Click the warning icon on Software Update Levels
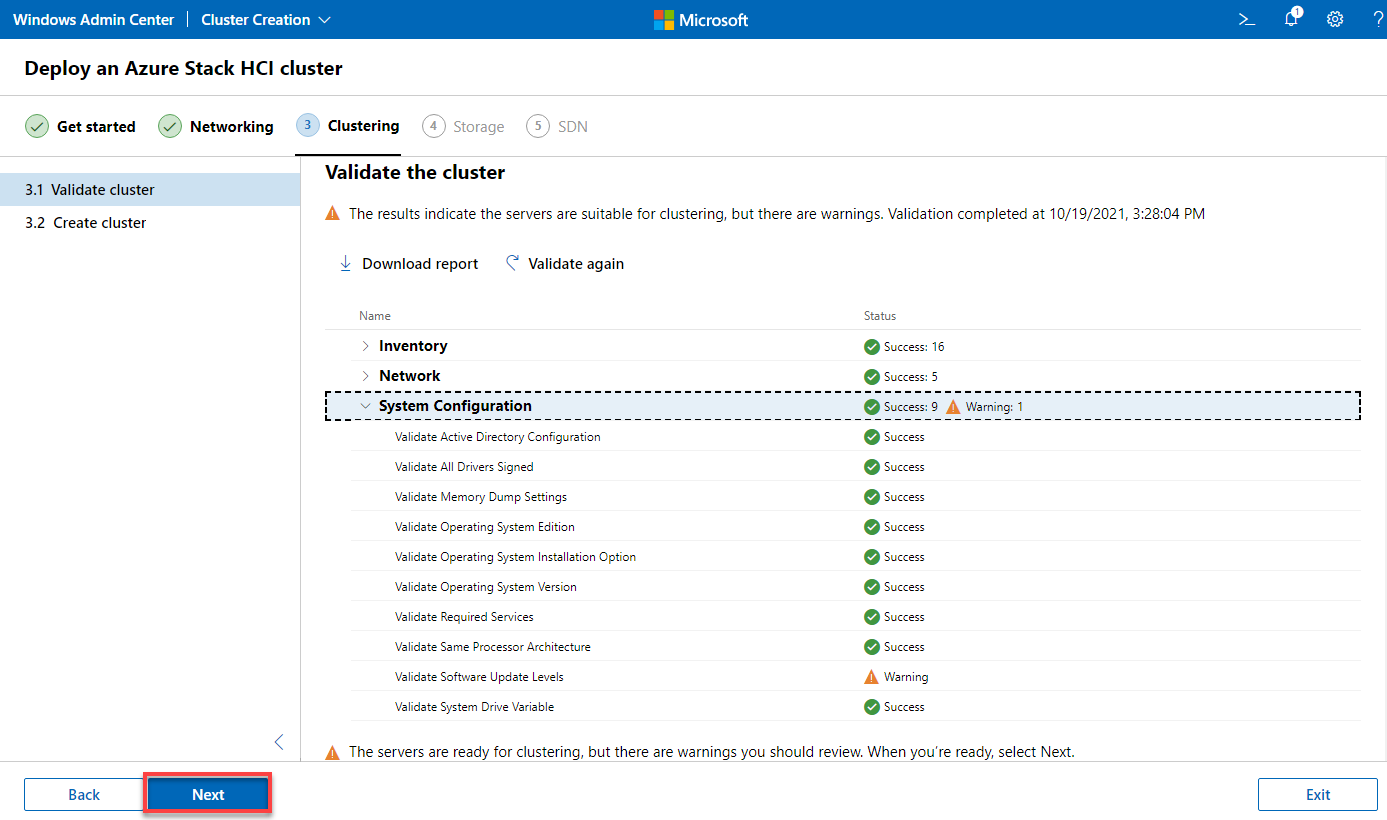The height and width of the screenshot is (820, 1387). (x=871, y=677)
